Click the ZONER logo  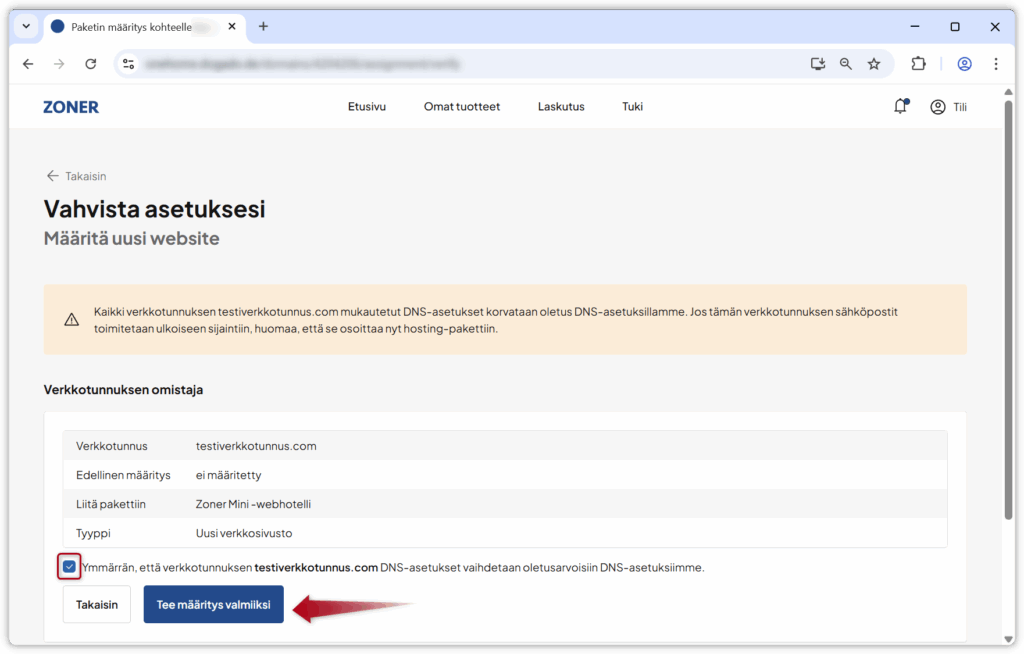coord(71,107)
